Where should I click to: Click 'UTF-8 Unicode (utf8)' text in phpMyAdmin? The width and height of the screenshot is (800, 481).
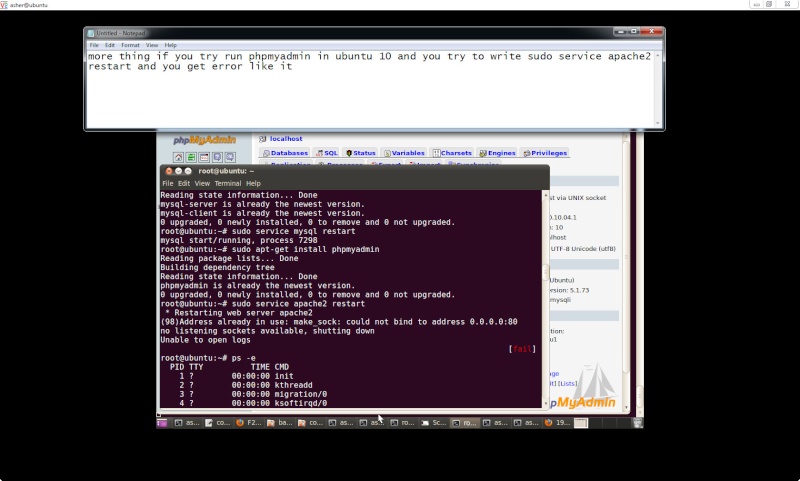583,249
